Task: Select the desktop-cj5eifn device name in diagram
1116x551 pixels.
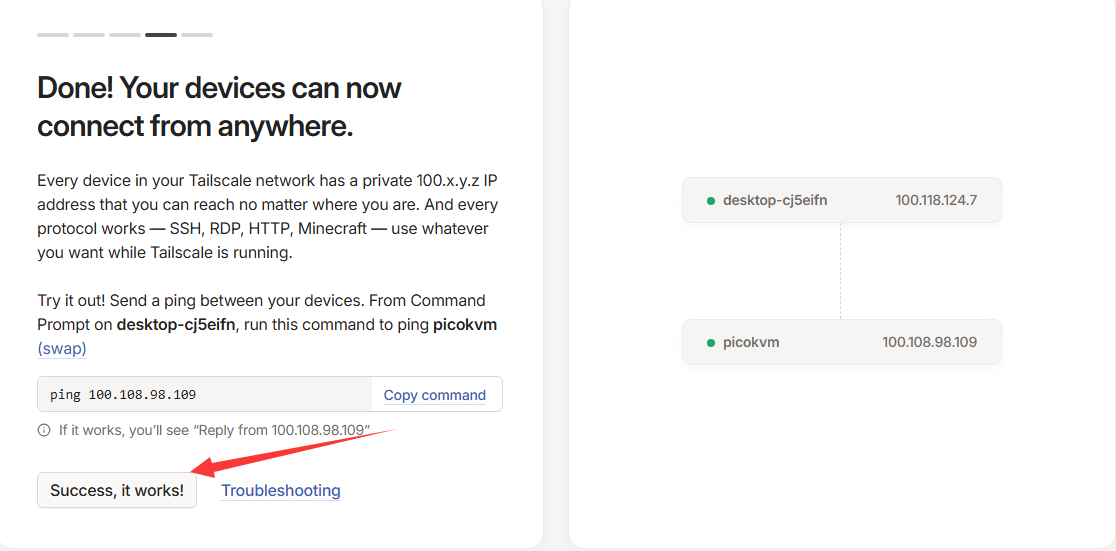Action: point(775,201)
